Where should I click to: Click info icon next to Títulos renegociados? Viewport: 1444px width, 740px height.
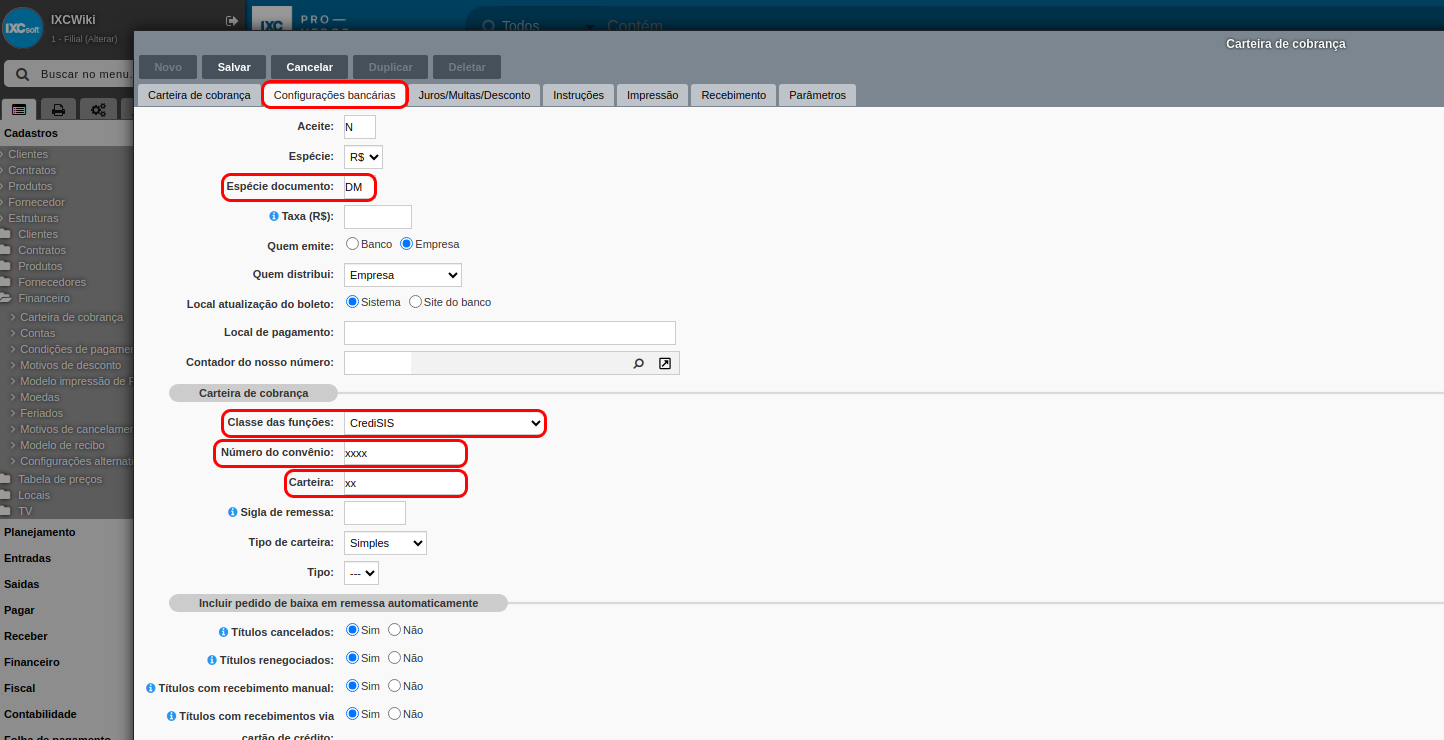[x=212, y=660]
